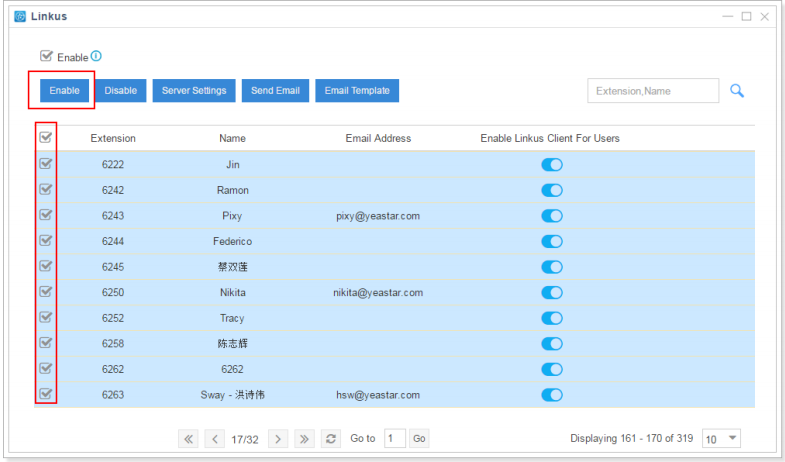Toggle the select-all header checkbox

[x=46, y=138]
